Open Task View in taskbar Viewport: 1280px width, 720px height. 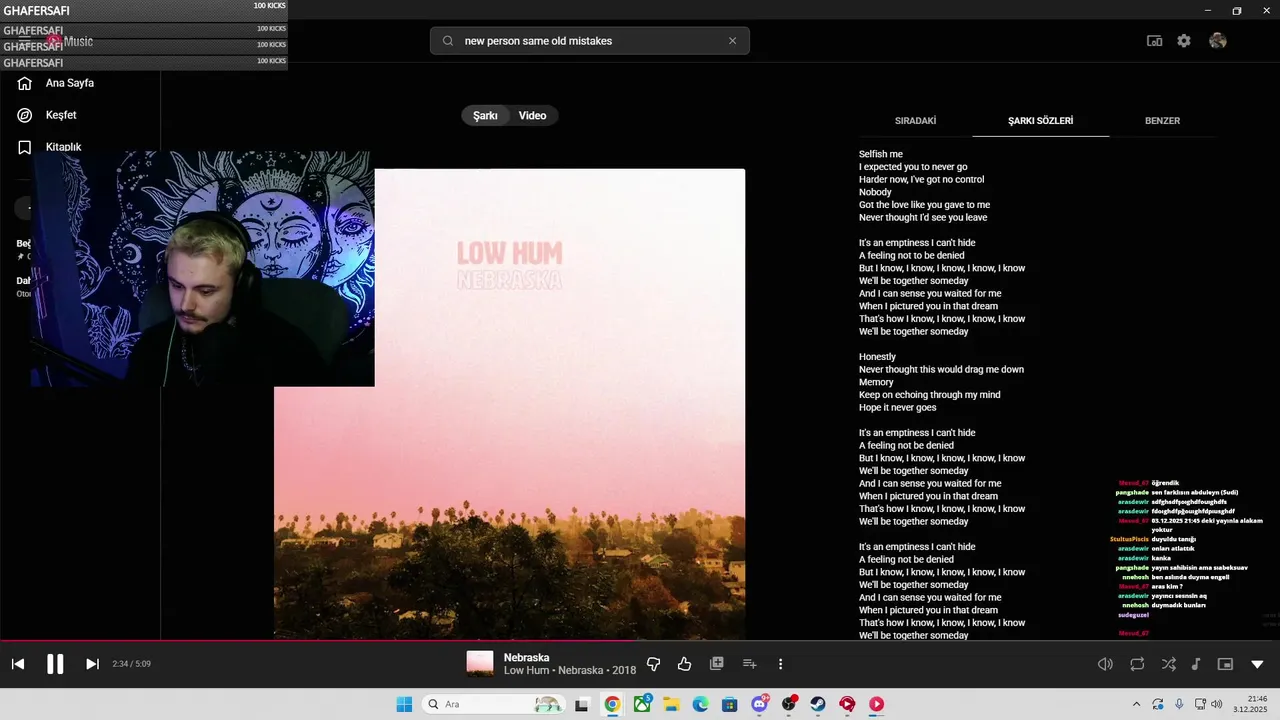[x=582, y=704]
